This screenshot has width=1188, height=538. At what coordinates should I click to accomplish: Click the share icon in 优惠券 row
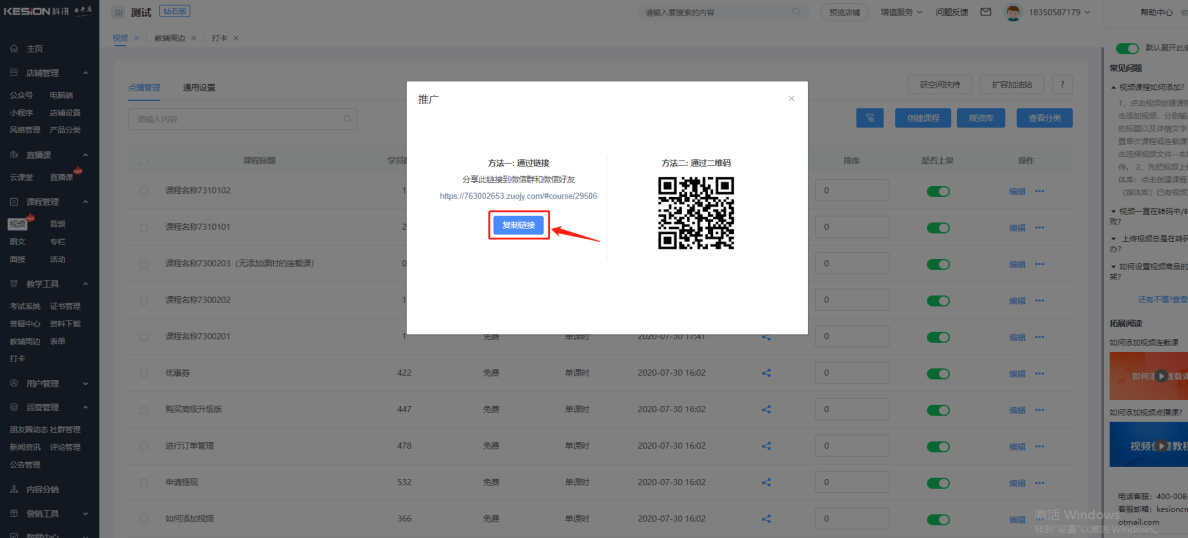(767, 373)
